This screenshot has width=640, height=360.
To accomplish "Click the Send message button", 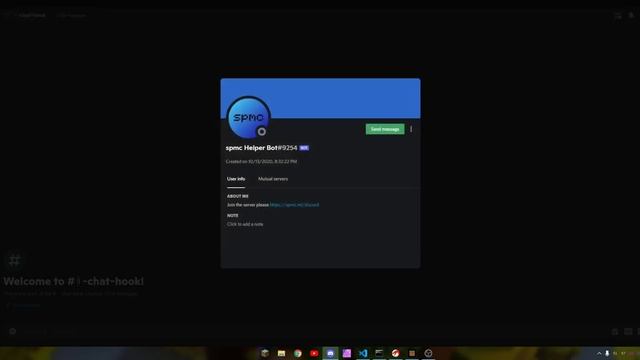I will click(385, 129).
